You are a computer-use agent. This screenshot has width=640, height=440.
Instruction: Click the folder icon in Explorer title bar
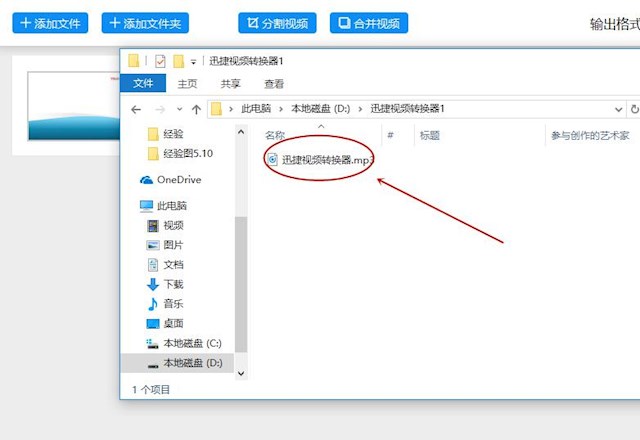133,61
